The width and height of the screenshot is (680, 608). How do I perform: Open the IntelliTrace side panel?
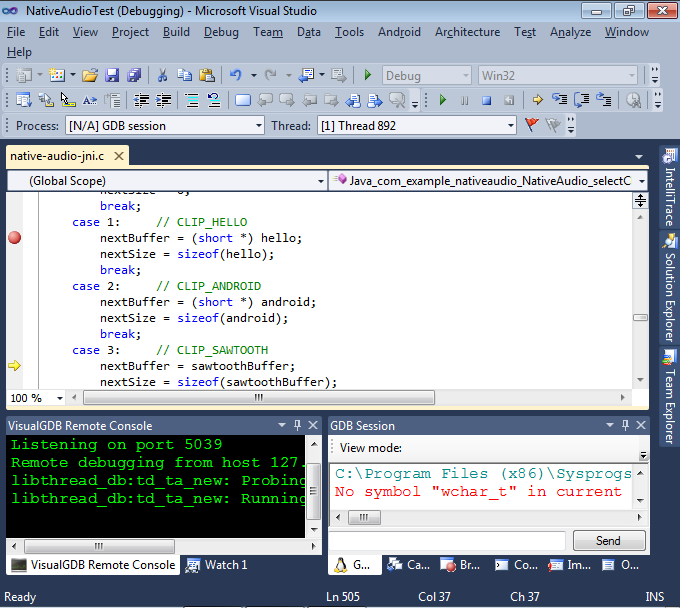click(x=670, y=187)
